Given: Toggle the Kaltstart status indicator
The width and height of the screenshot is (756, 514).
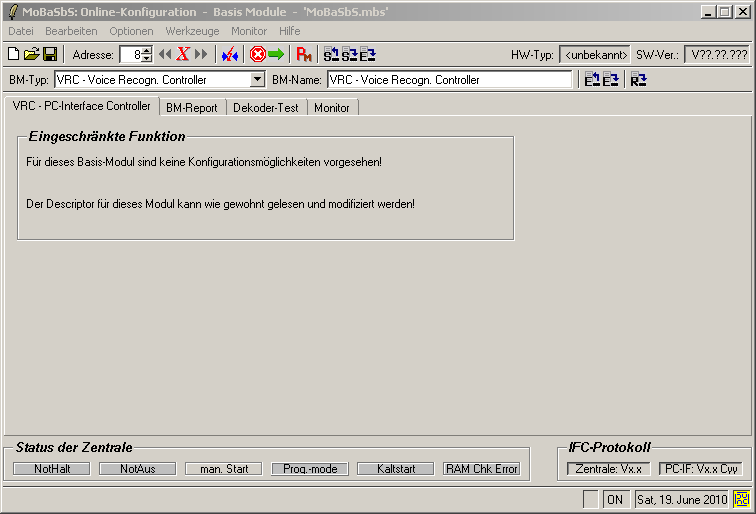Looking at the screenshot, I should 395,469.
